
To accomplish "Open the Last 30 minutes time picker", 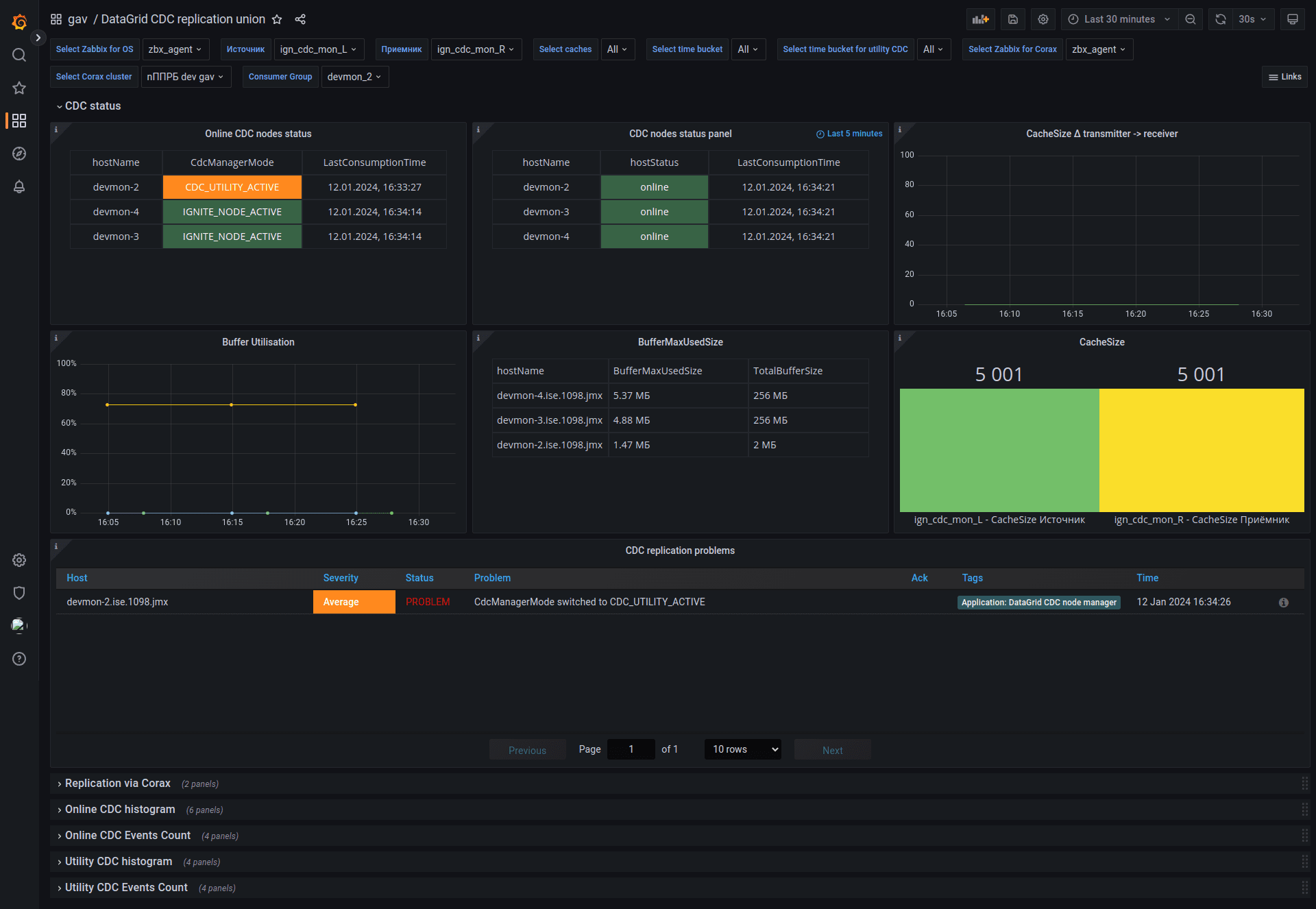I will (1119, 19).
